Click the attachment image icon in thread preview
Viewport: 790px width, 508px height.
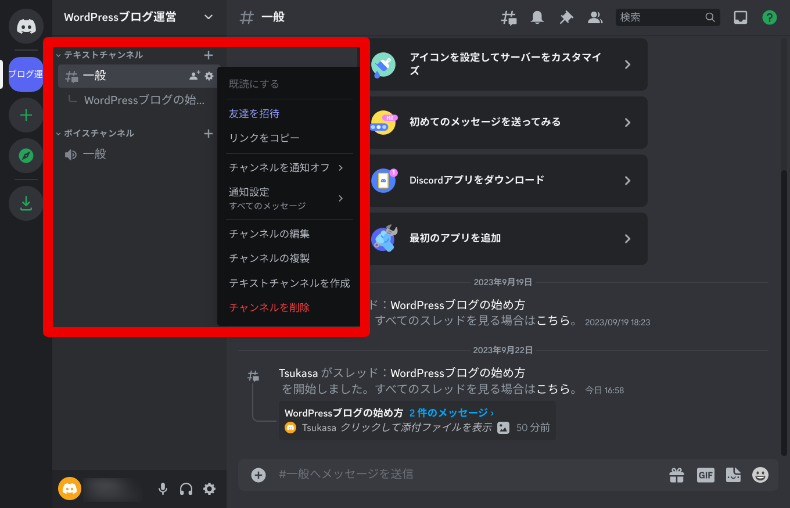pyautogui.click(x=503, y=428)
